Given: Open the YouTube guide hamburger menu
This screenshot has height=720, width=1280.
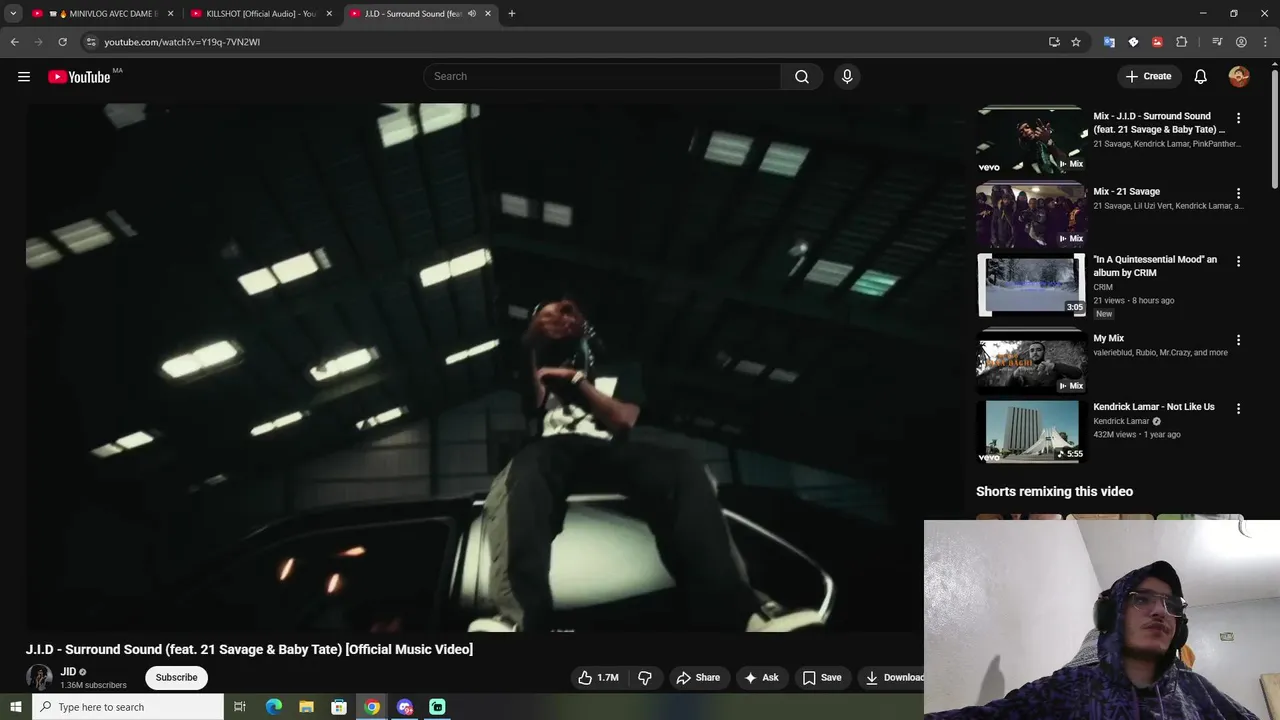Looking at the screenshot, I should (x=24, y=76).
